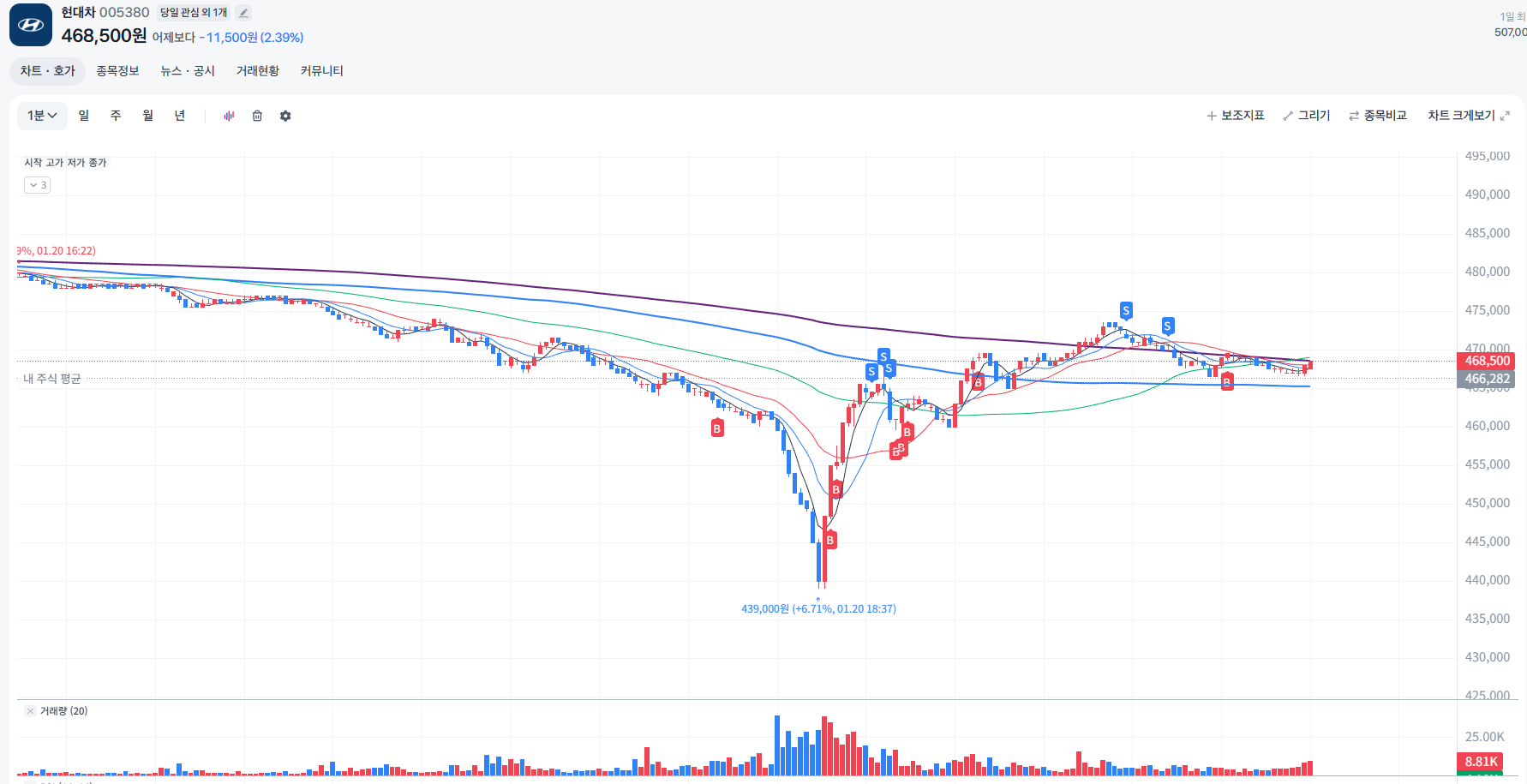Click the Hyundai logo icon

pos(31,25)
